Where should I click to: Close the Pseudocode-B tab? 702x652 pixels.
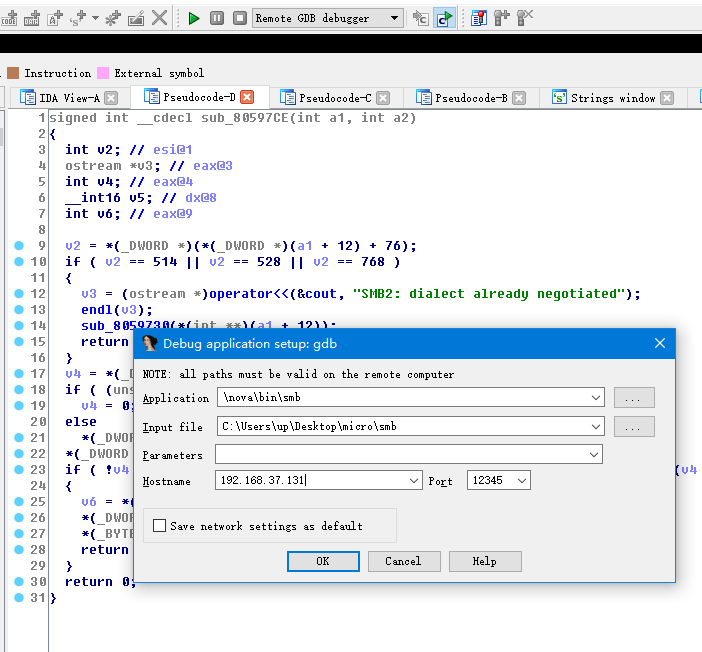[x=519, y=98]
